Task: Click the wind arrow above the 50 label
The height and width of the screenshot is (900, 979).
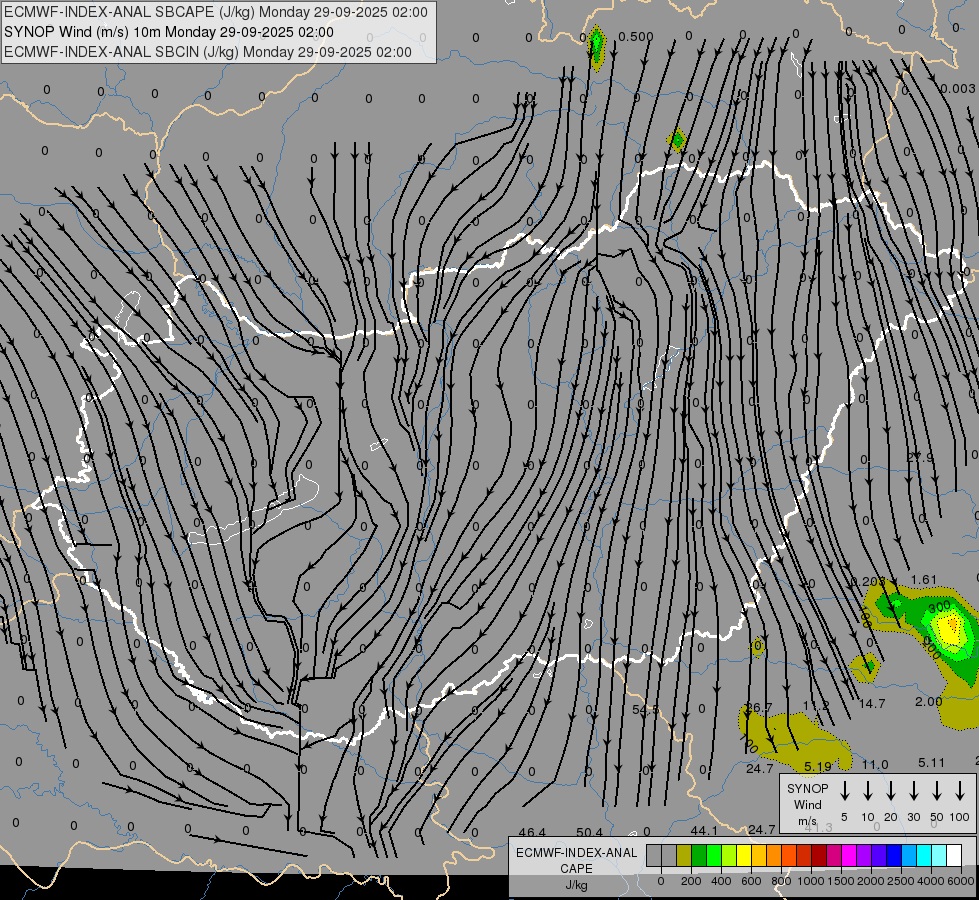Action: (x=937, y=790)
